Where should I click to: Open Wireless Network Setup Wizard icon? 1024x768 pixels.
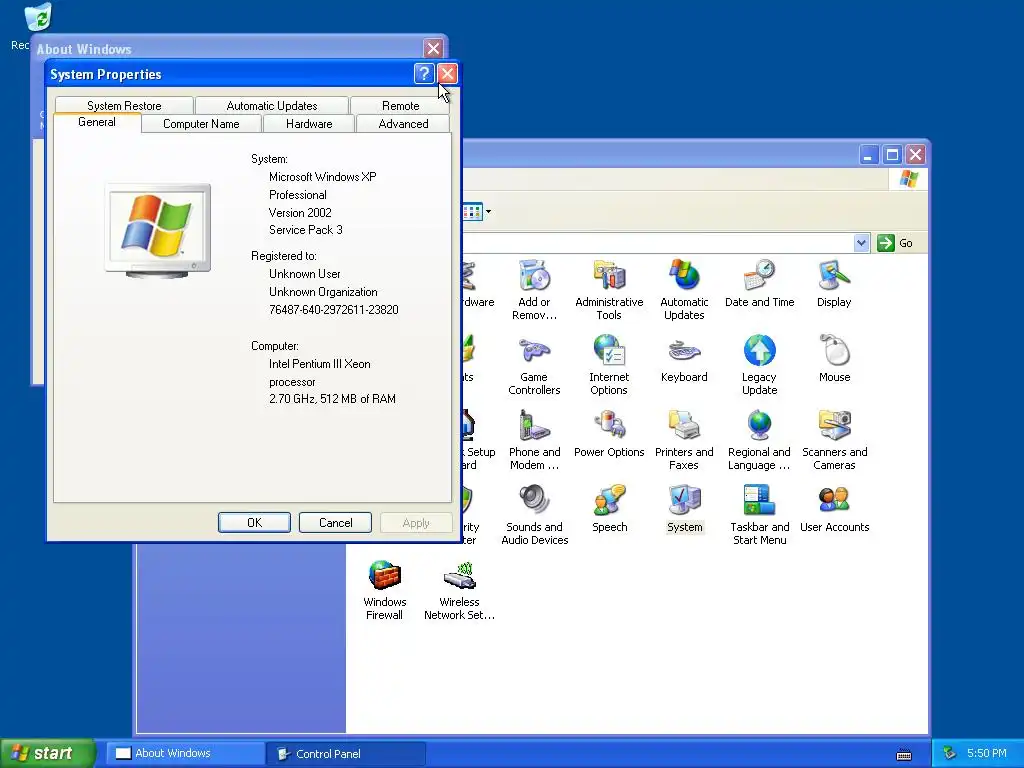(x=459, y=590)
